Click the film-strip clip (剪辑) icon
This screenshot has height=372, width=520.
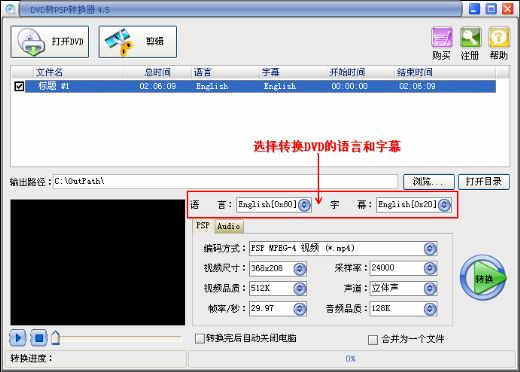(119, 42)
